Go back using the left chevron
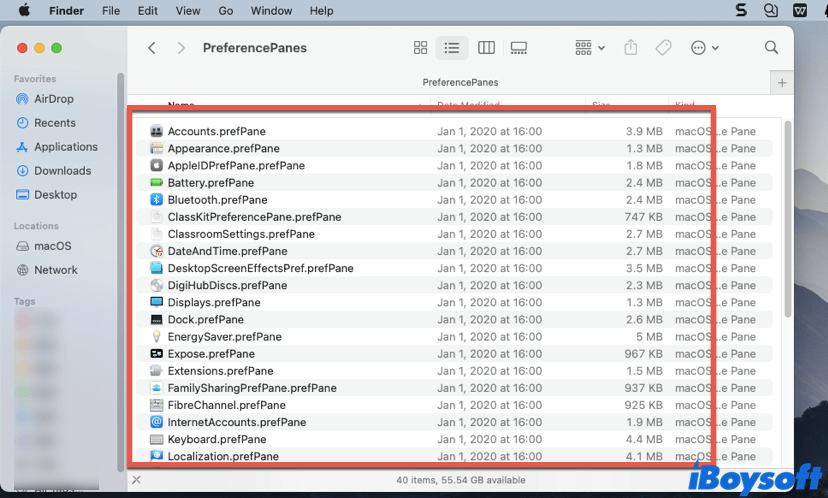Image resolution: width=828 pixels, height=498 pixels. (x=152, y=48)
